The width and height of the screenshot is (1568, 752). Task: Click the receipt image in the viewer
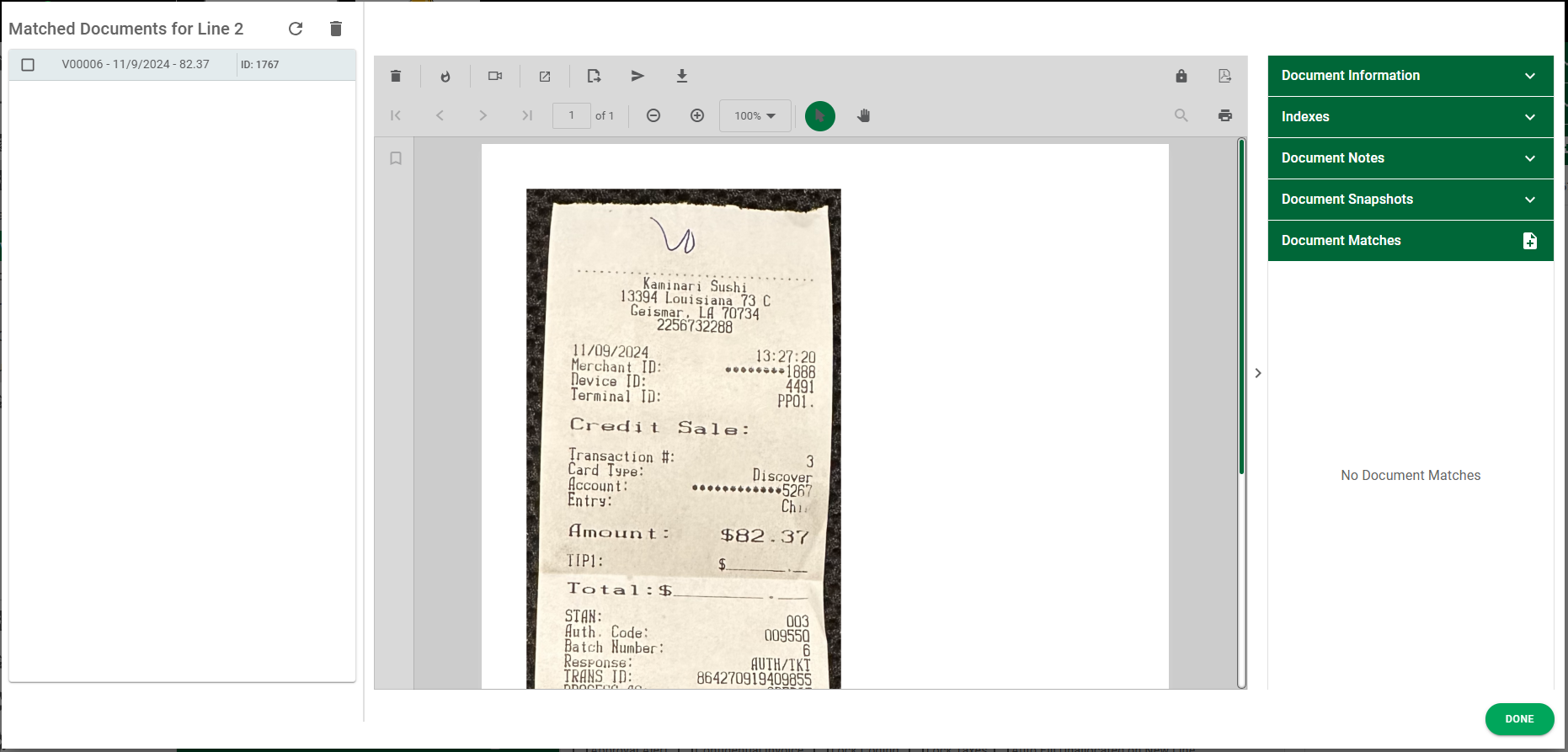683,438
